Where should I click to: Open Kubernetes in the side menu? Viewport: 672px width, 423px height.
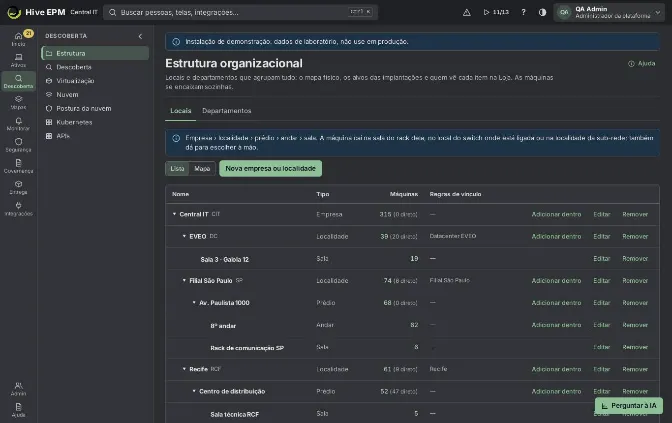[95, 122]
